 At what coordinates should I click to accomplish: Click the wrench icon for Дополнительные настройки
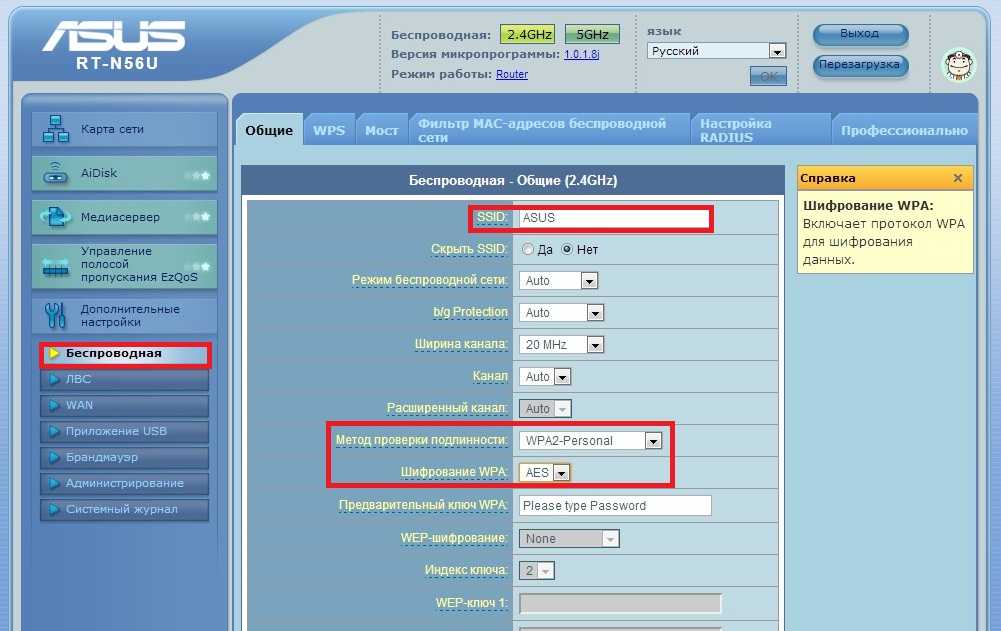(x=56, y=315)
